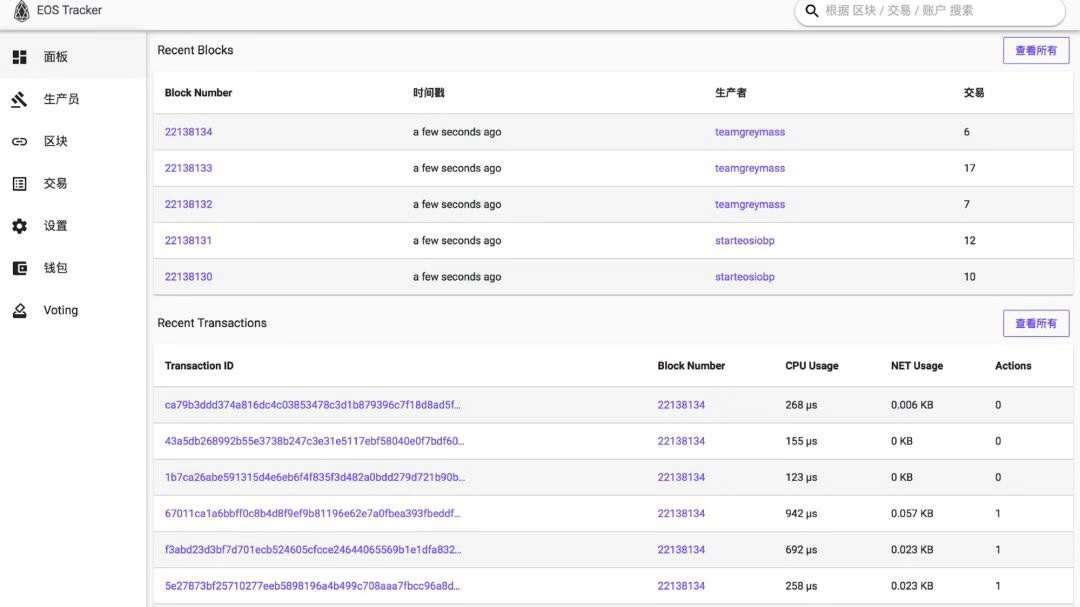Viewport: 1080px width, 607px height.
Task: Open teamgreymass producer of block 22138132
Action: click(749, 205)
